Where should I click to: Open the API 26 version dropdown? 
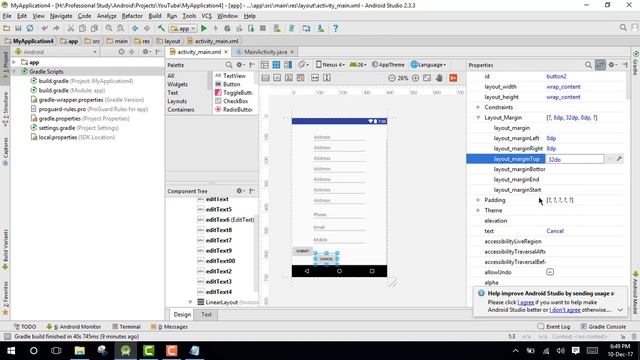(358, 64)
